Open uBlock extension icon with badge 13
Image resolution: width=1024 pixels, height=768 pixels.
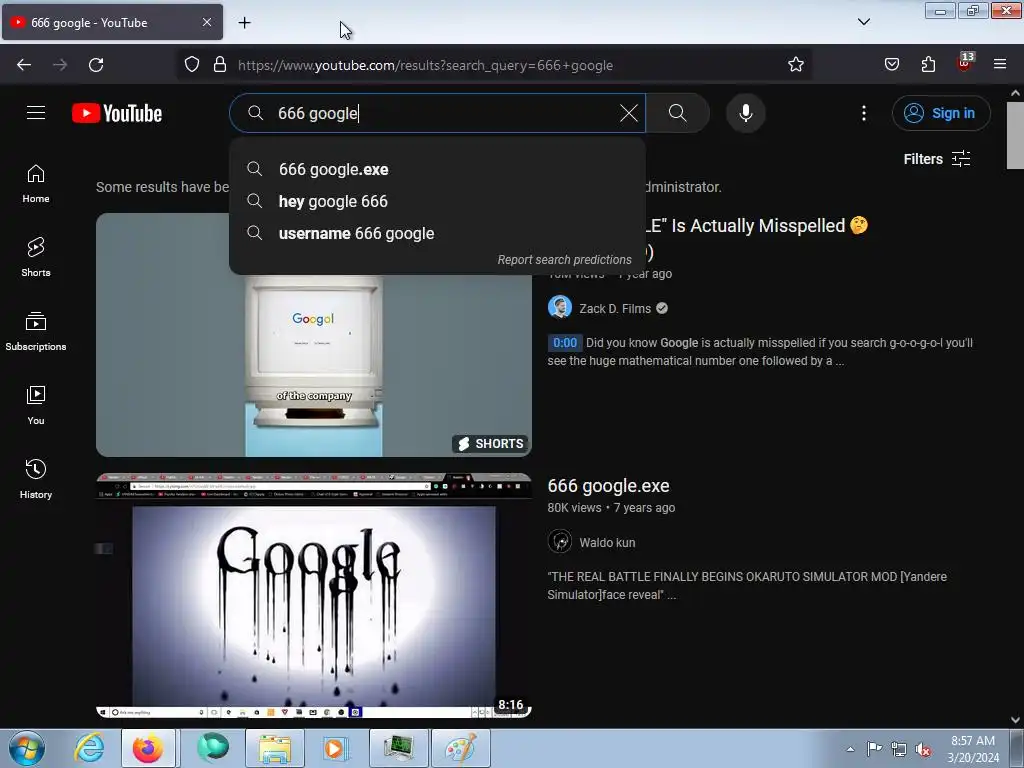click(965, 63)
